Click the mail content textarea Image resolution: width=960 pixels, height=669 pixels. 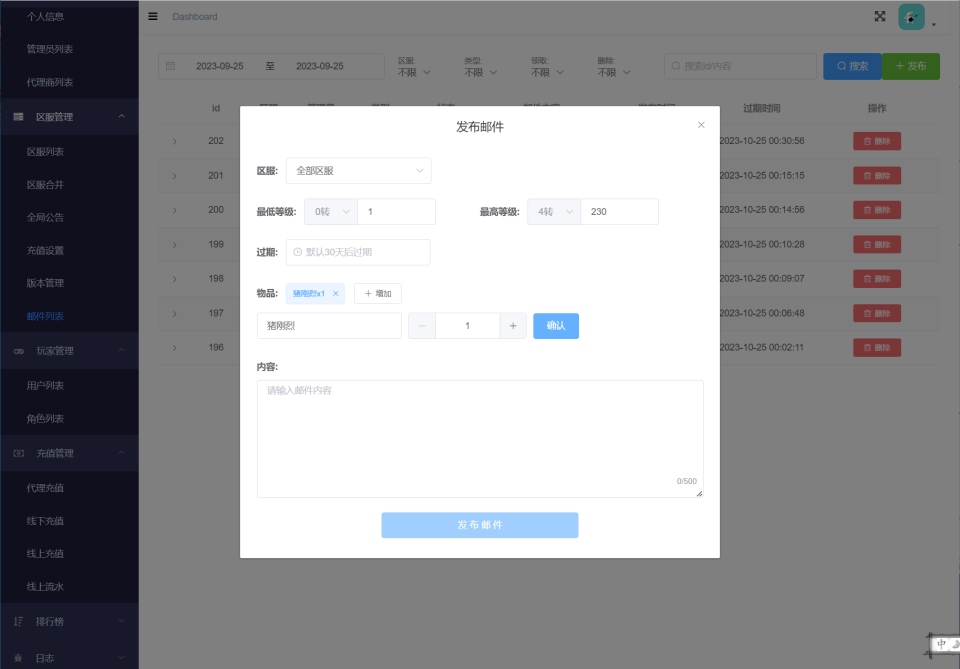[479, 435]
